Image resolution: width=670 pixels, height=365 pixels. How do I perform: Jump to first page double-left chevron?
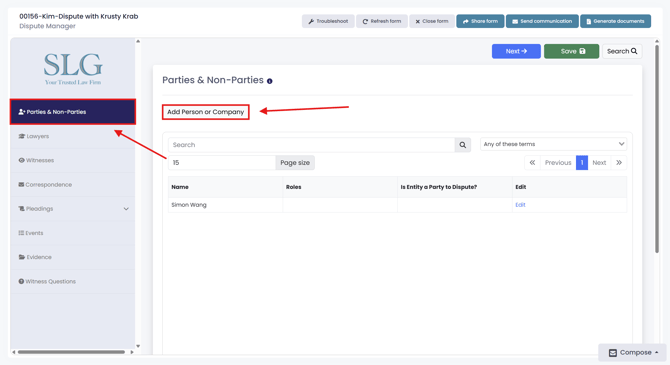click(532, 163)
